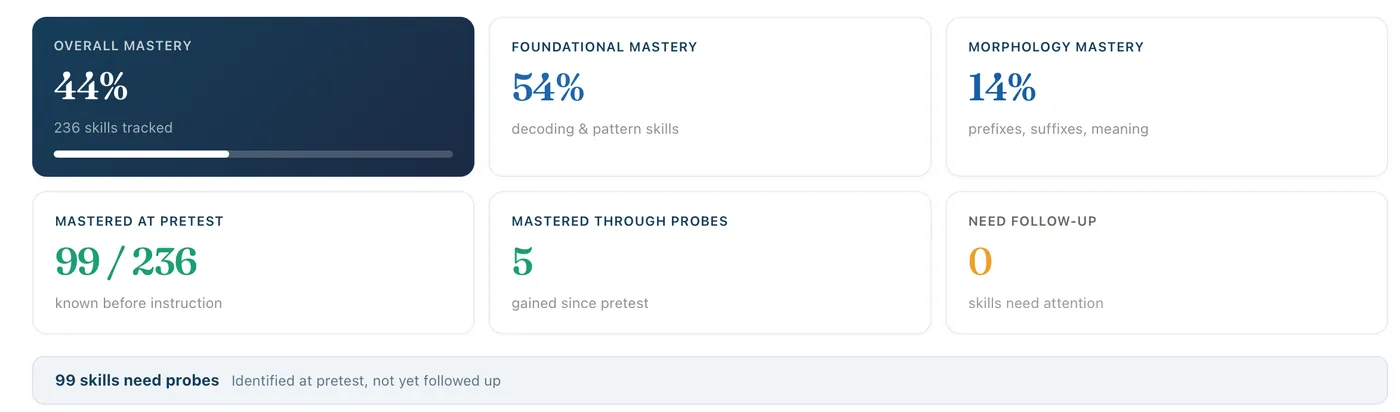Click the 44% overall mastery value
The height and width of the screenshot is (412, 1400).
[91, 88]
